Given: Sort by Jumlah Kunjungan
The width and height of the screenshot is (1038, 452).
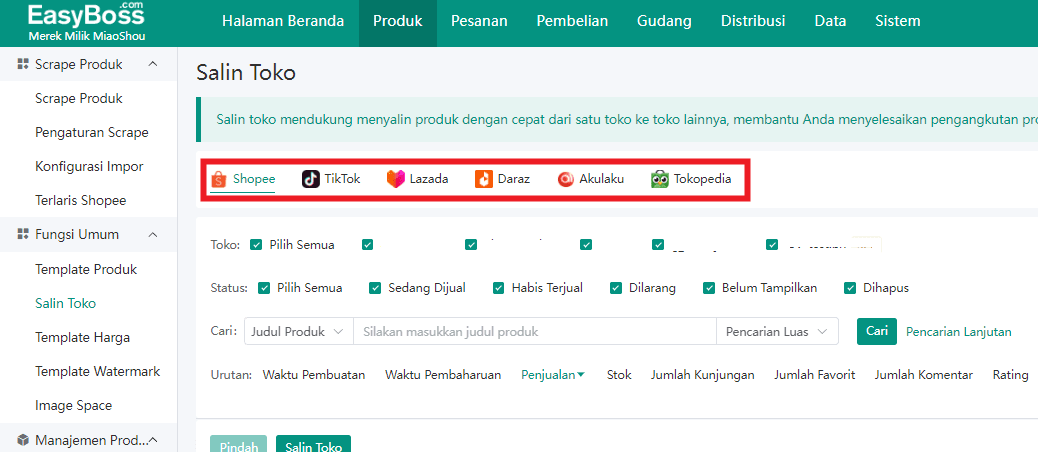Looking at the screenshot, I should click(702, 375).
